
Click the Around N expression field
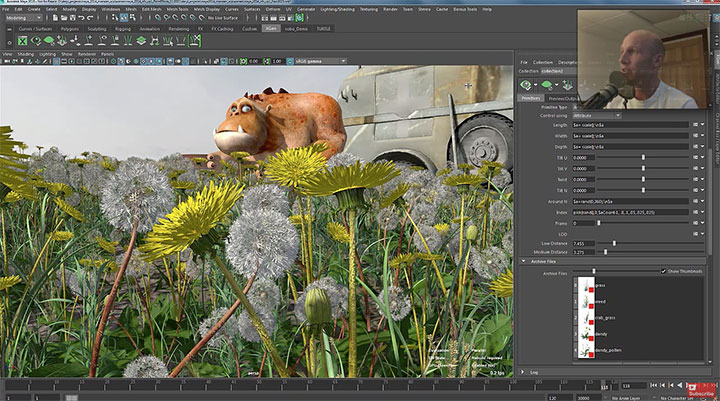[x=630, y=201]
